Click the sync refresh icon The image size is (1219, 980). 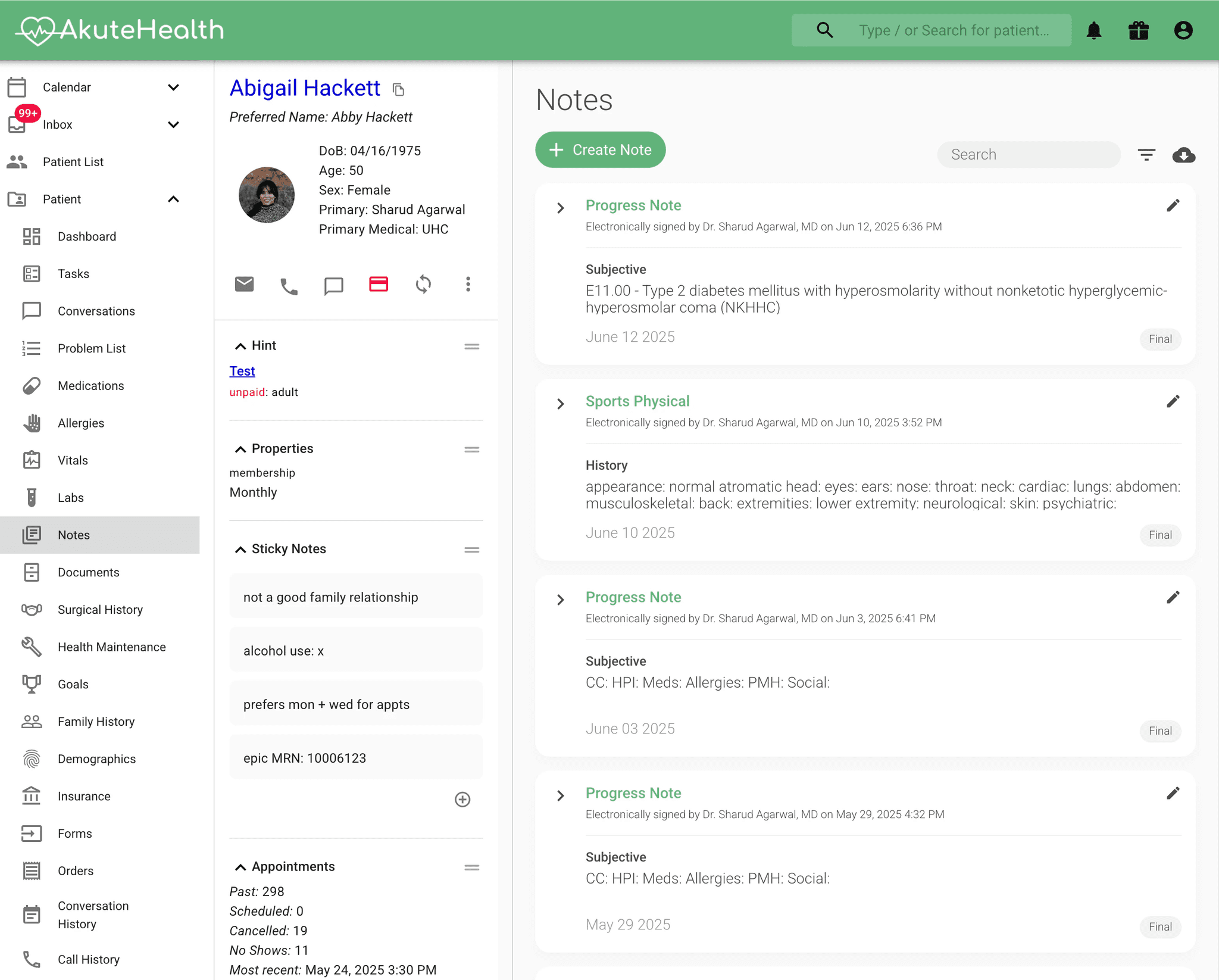point(423,285)
